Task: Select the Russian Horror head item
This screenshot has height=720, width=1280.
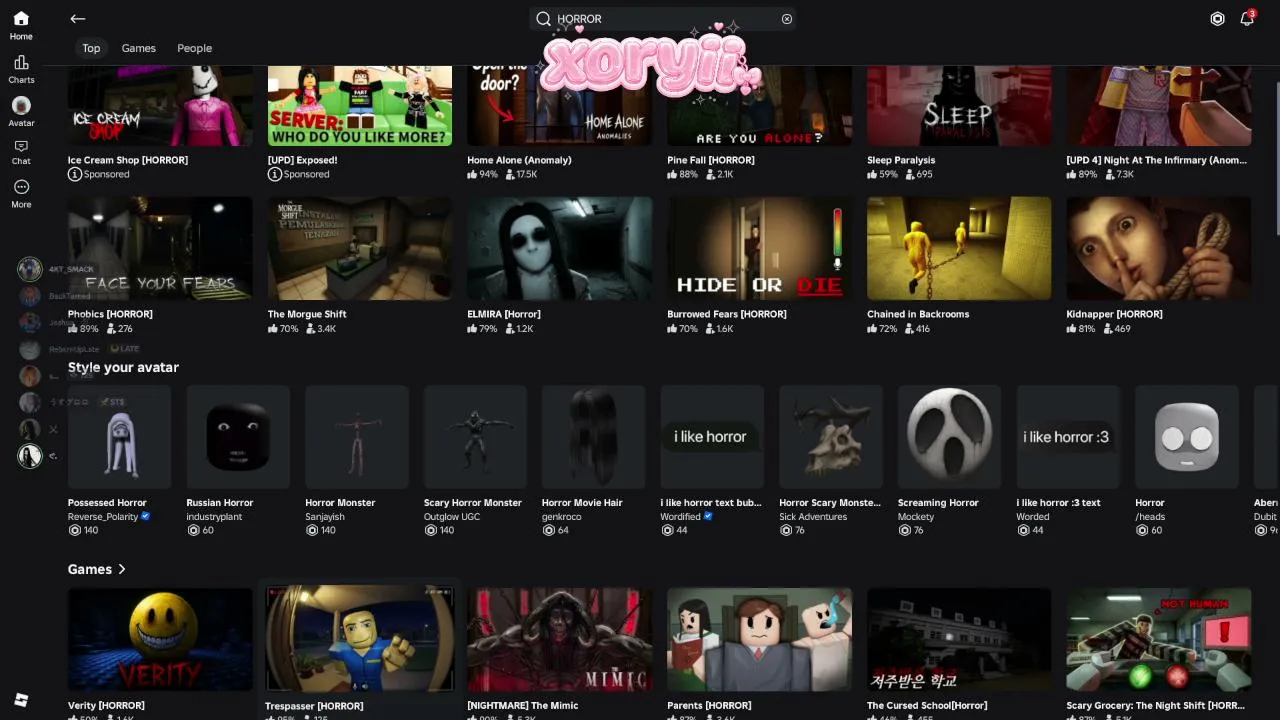Action: 238,437
